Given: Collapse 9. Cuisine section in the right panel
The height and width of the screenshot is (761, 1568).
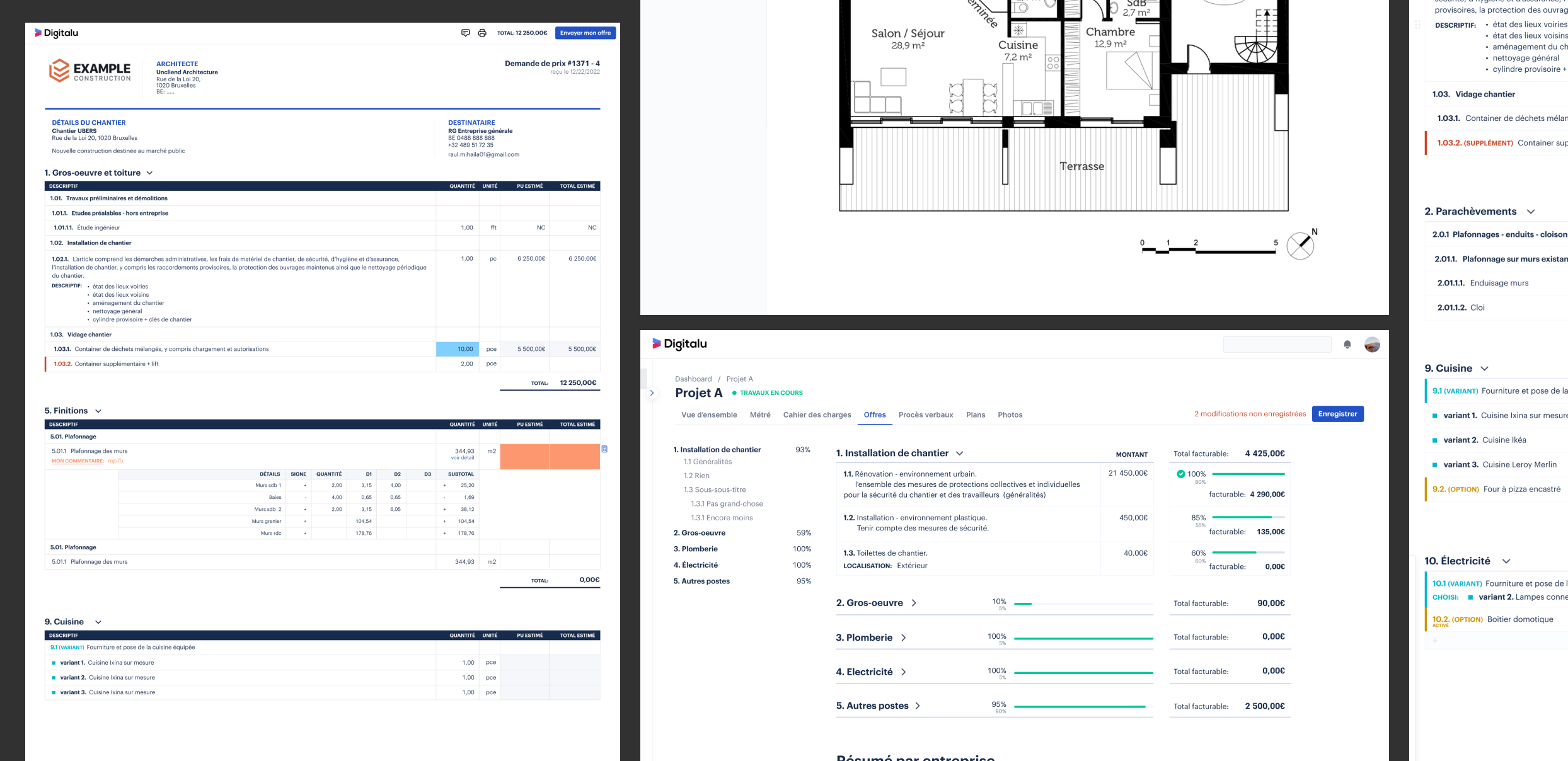Looking at the screenshot, I should (1484, 369).
